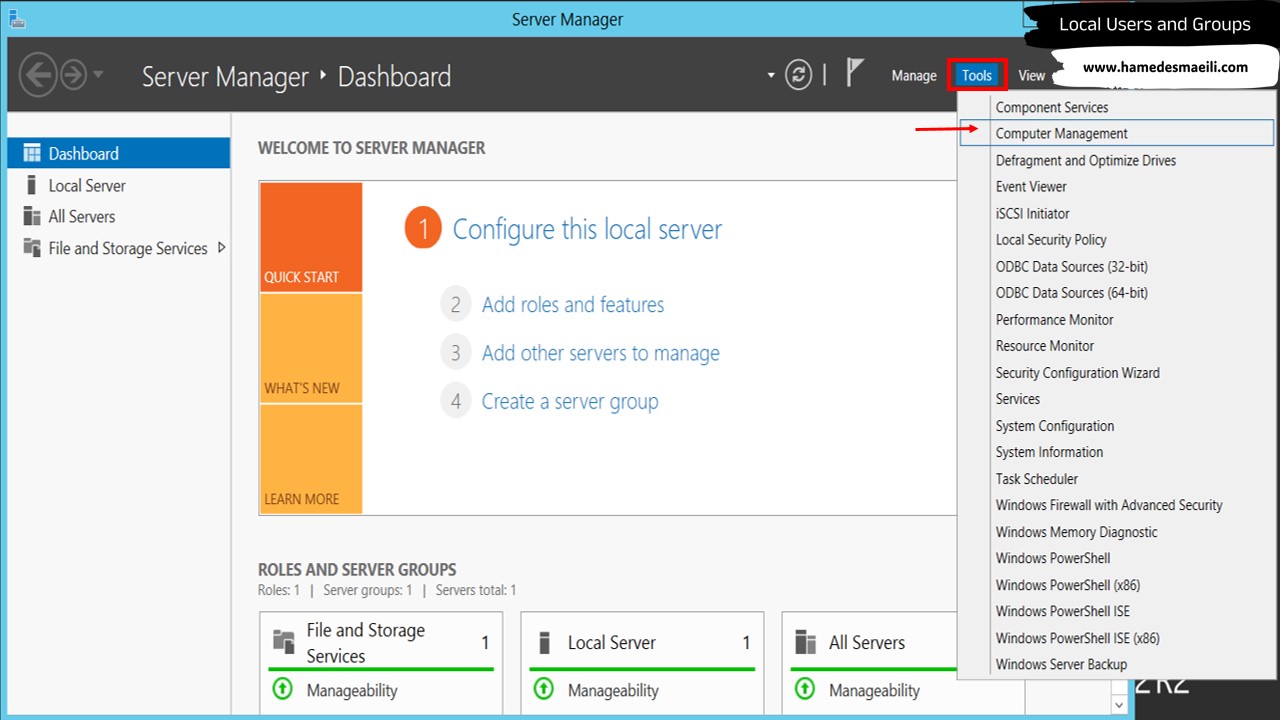Go back with the back arrow button
Screen dimensions: 1280x720
38,75
